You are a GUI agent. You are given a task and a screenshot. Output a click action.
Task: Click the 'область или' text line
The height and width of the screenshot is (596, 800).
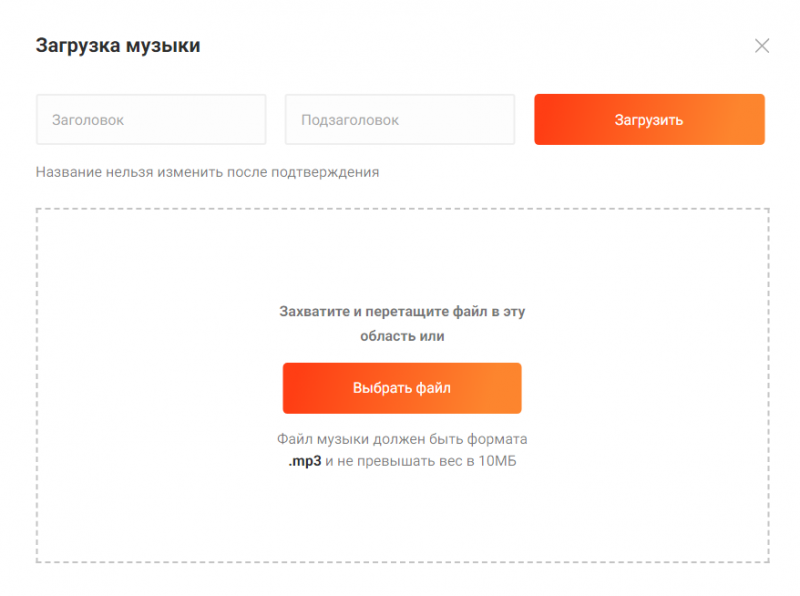pyautogui.click(x=402, y=336)
